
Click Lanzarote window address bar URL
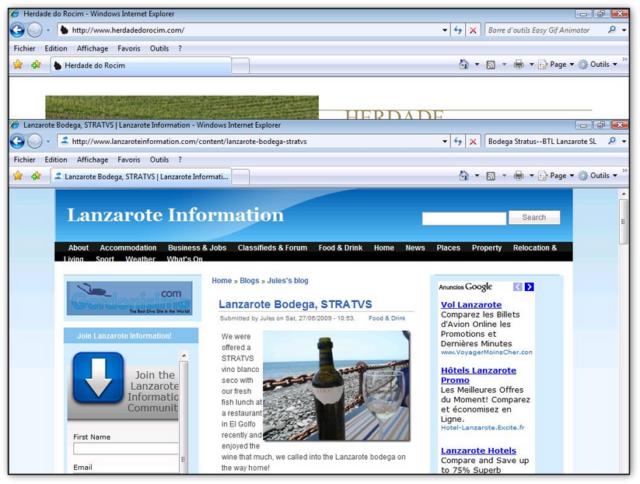(x=189, y=142)
